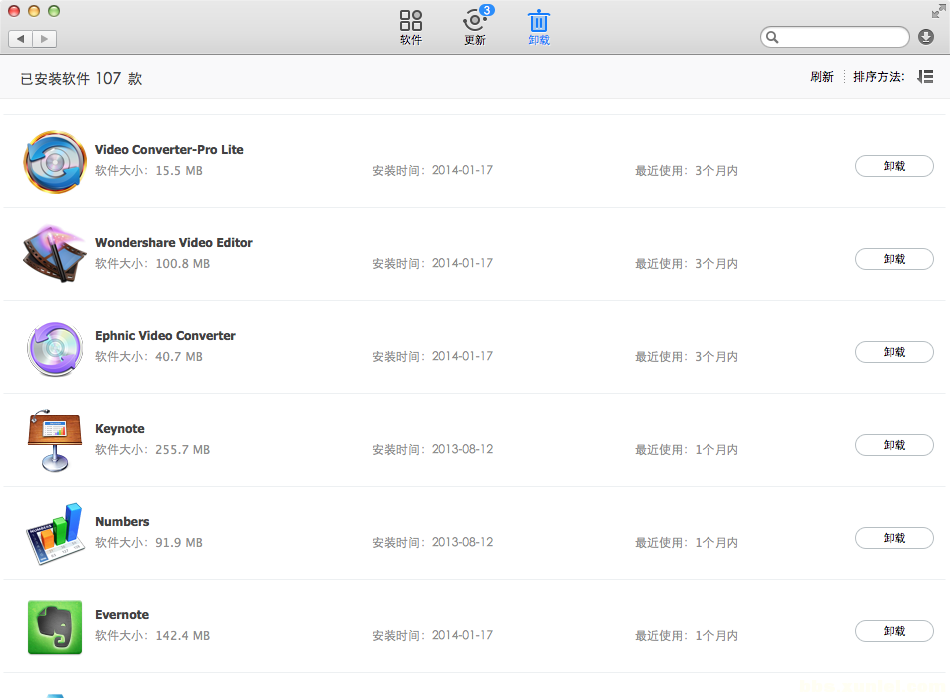Click the Ephnic Video Converter disc icon
The image size is (950, 698).
tap(55, 349)
